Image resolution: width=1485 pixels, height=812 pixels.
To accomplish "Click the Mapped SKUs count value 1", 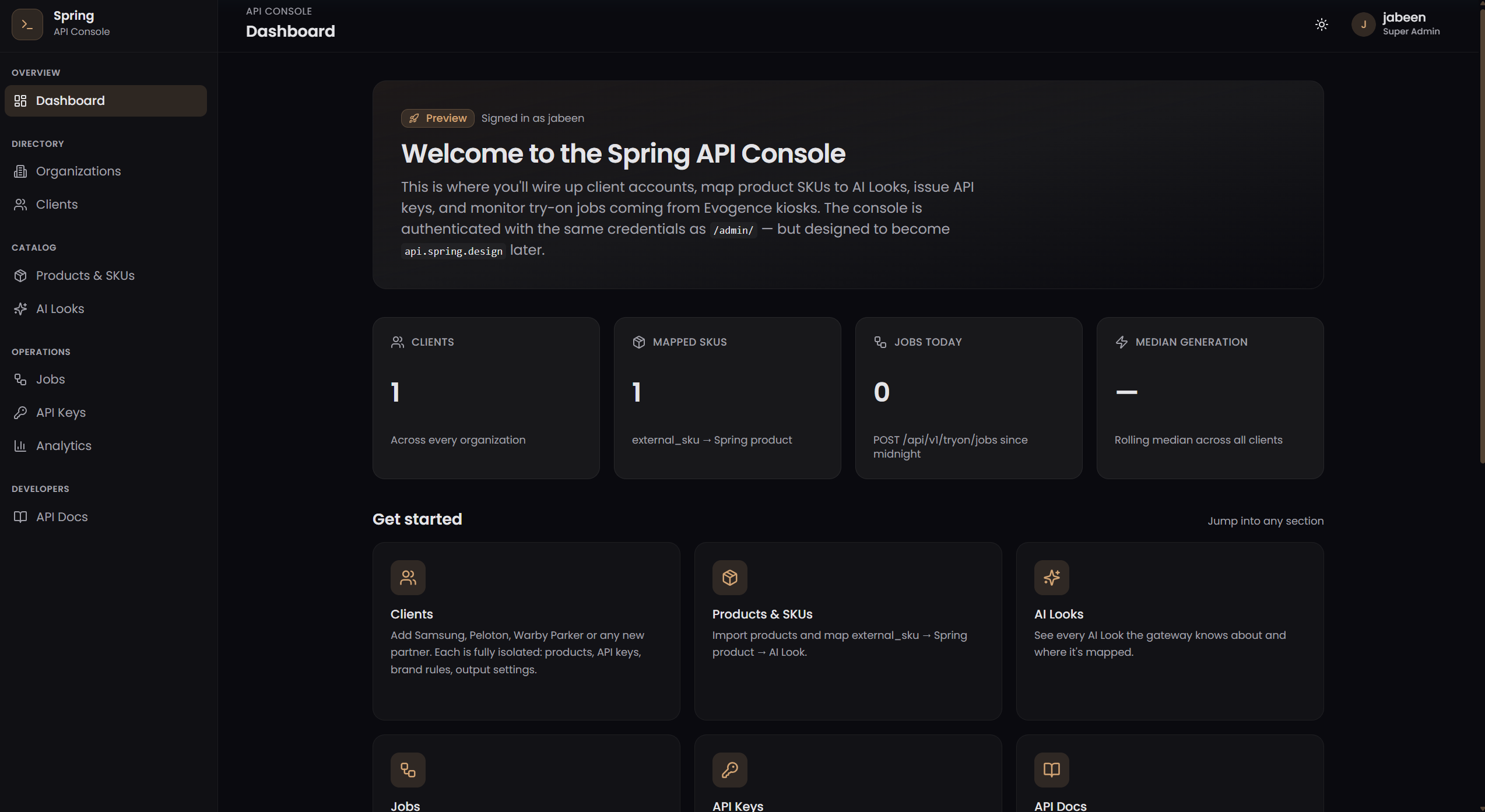I will point(637,392).
